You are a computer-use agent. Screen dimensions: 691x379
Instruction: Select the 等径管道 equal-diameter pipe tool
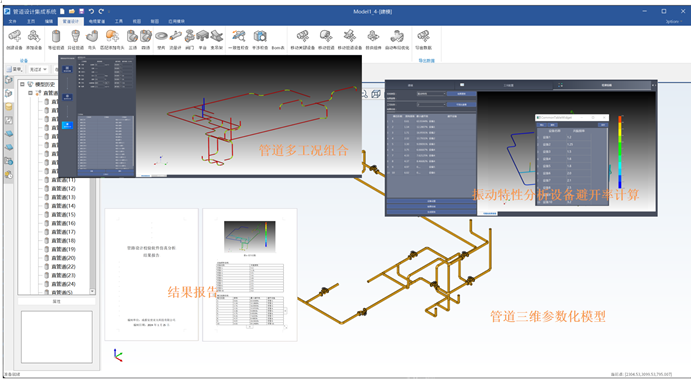56,40
